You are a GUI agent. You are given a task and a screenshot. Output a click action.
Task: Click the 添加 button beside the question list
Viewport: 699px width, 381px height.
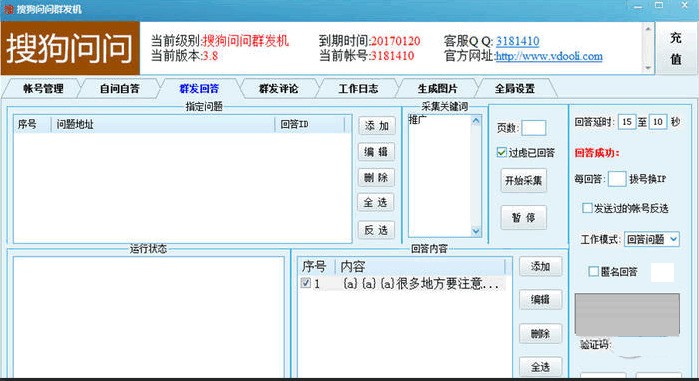tap(376, 126)
